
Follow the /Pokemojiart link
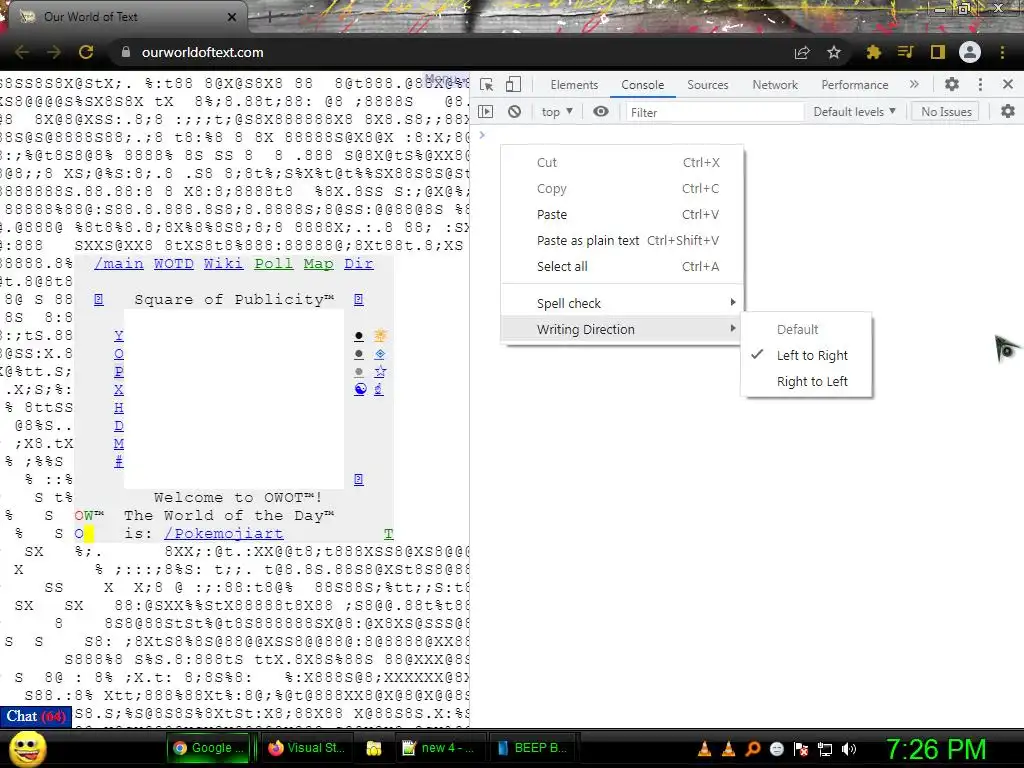coord(224,534)
